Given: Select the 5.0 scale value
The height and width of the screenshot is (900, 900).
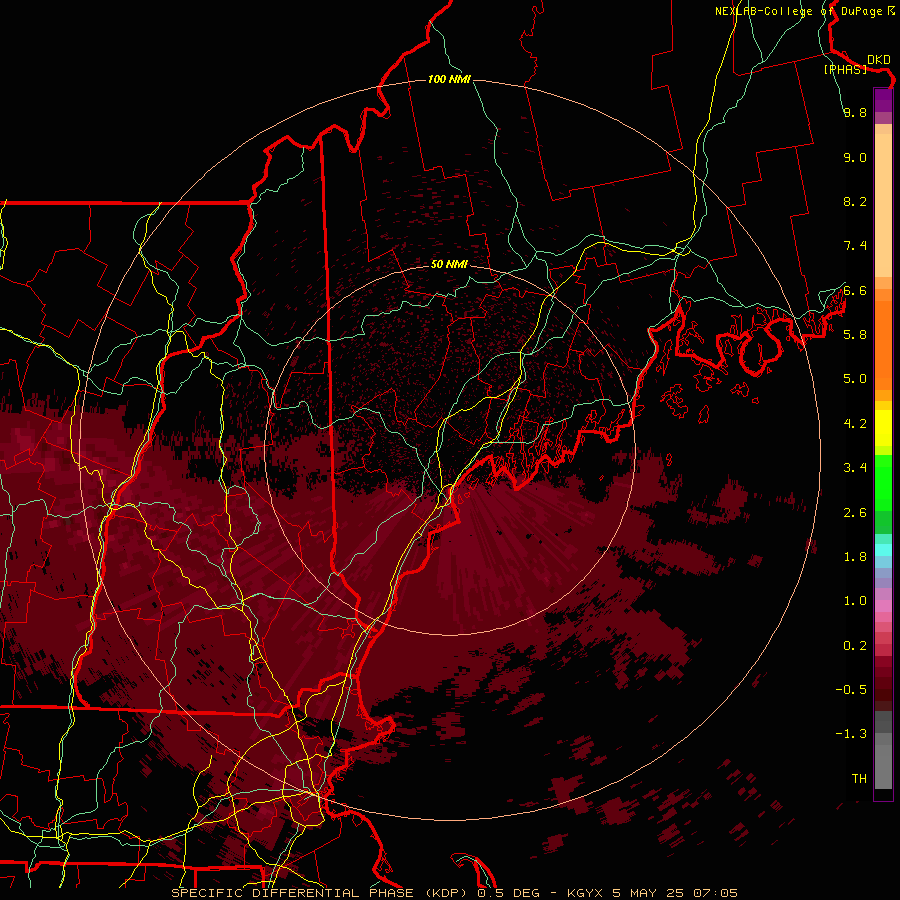Looking at the screenshot, I should coord(855,379).
